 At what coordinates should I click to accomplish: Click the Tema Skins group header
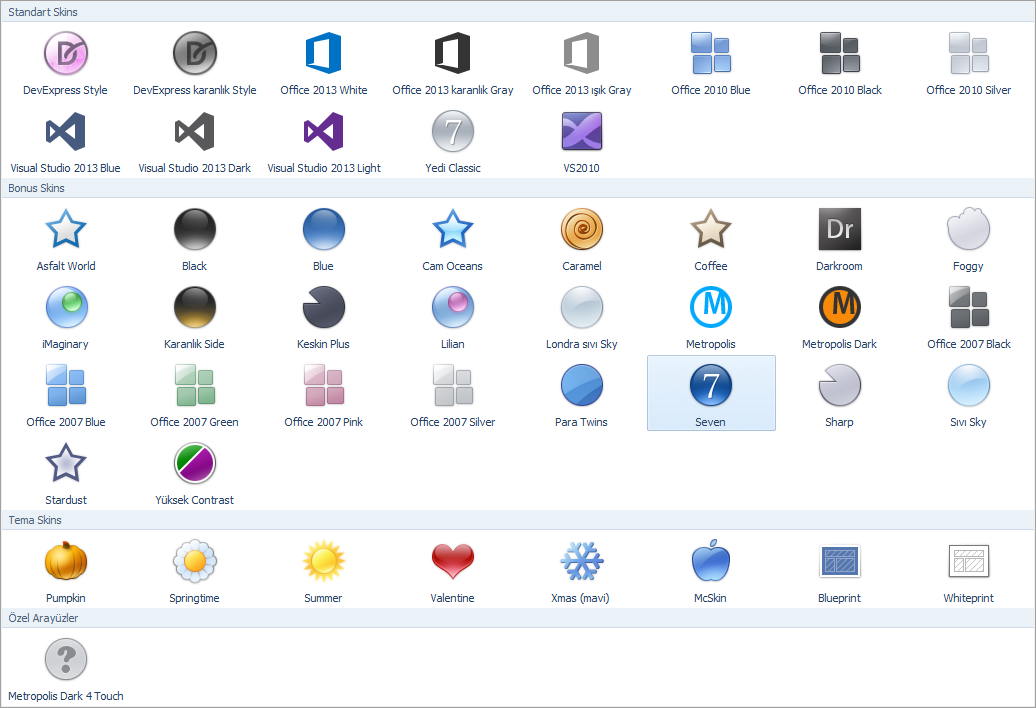point(518,520)
